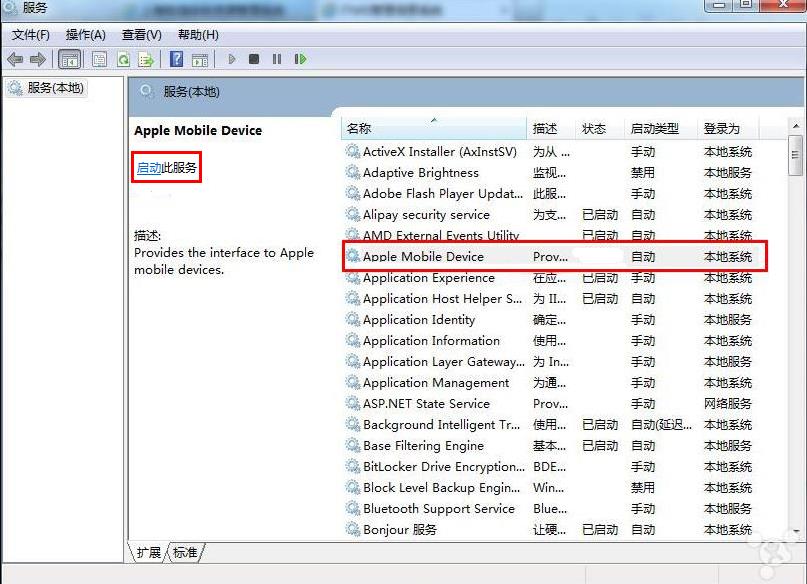Open the Help toolbar icon
Viewport: 807px width, 584px height.
click(x=176, y=59)
